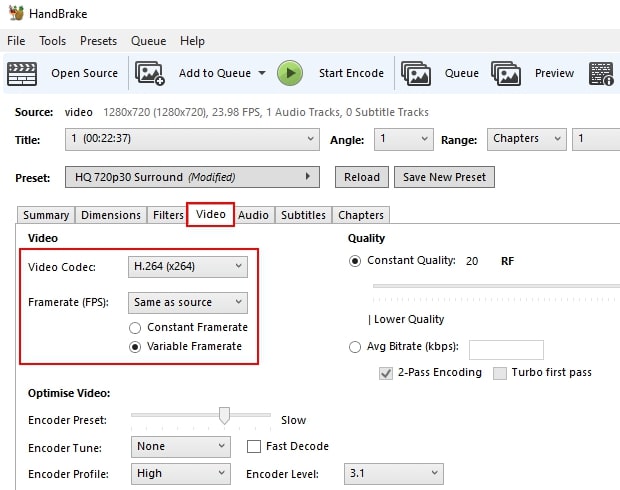Expand the Encoder Tune None dropdown
This screenshot has height=490, width=620.
(x=181, y=447)
